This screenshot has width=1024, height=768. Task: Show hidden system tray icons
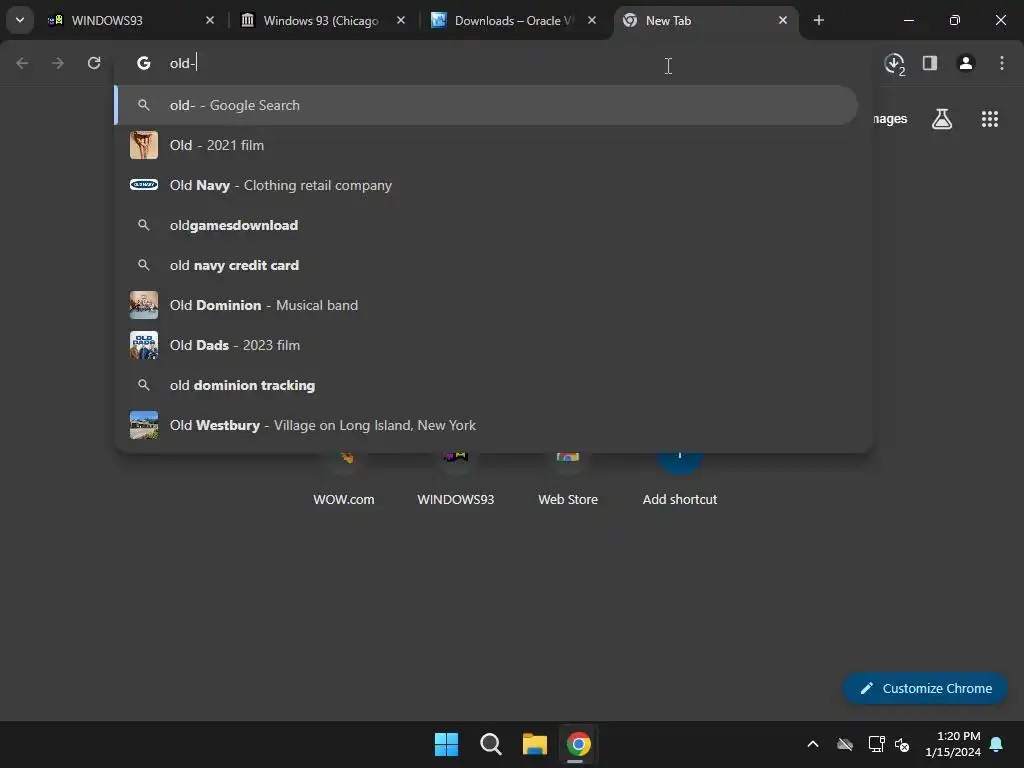[812, 744]
